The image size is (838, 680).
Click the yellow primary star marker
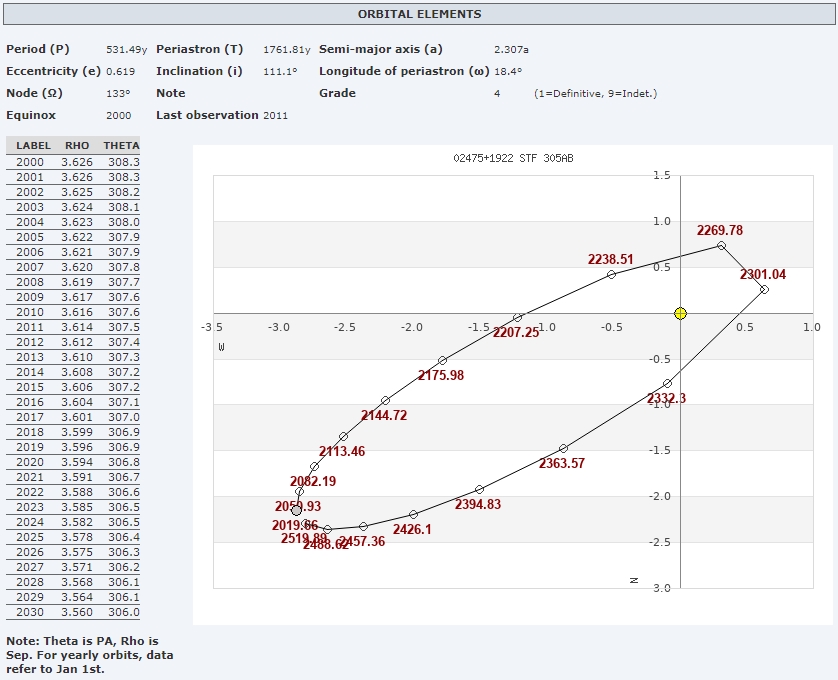pyautogui.click(x=680, y=313)
